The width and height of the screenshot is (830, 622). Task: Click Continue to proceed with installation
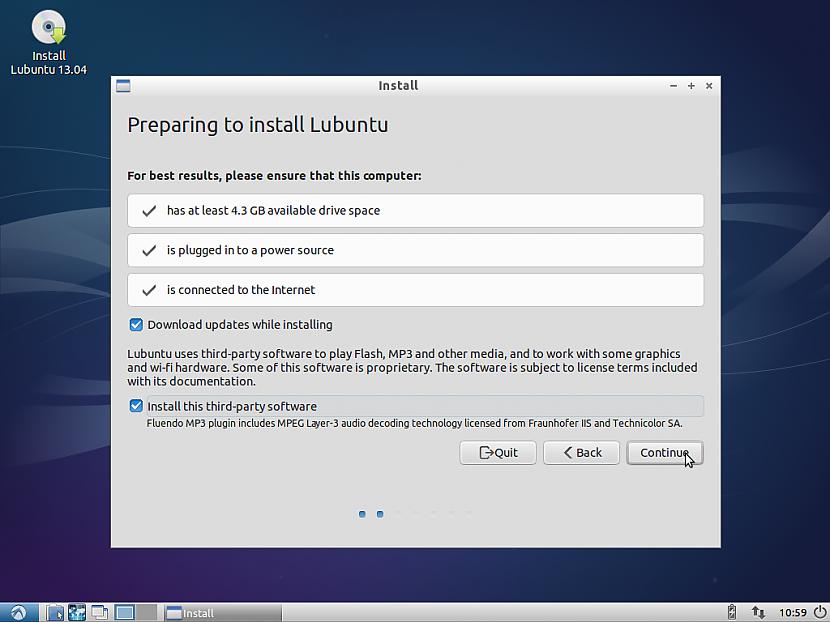click(665, 453)
